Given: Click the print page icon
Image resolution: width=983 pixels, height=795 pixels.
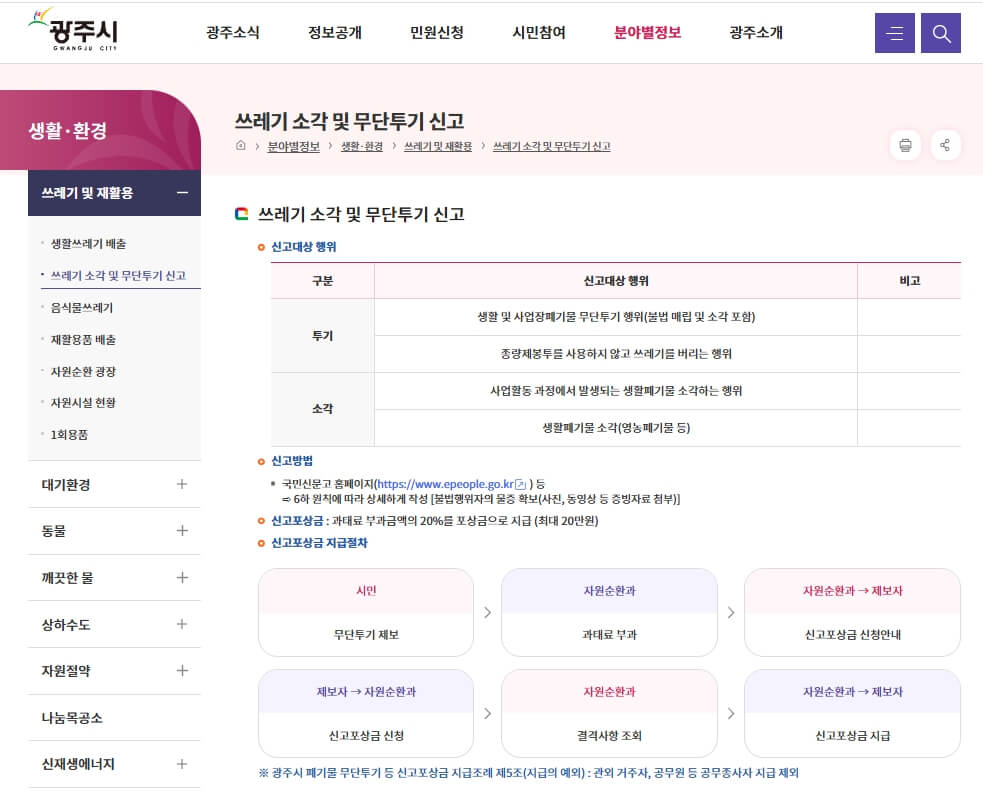Looking at the screenshot, I should pyautogui.click(x=905, y=145).
